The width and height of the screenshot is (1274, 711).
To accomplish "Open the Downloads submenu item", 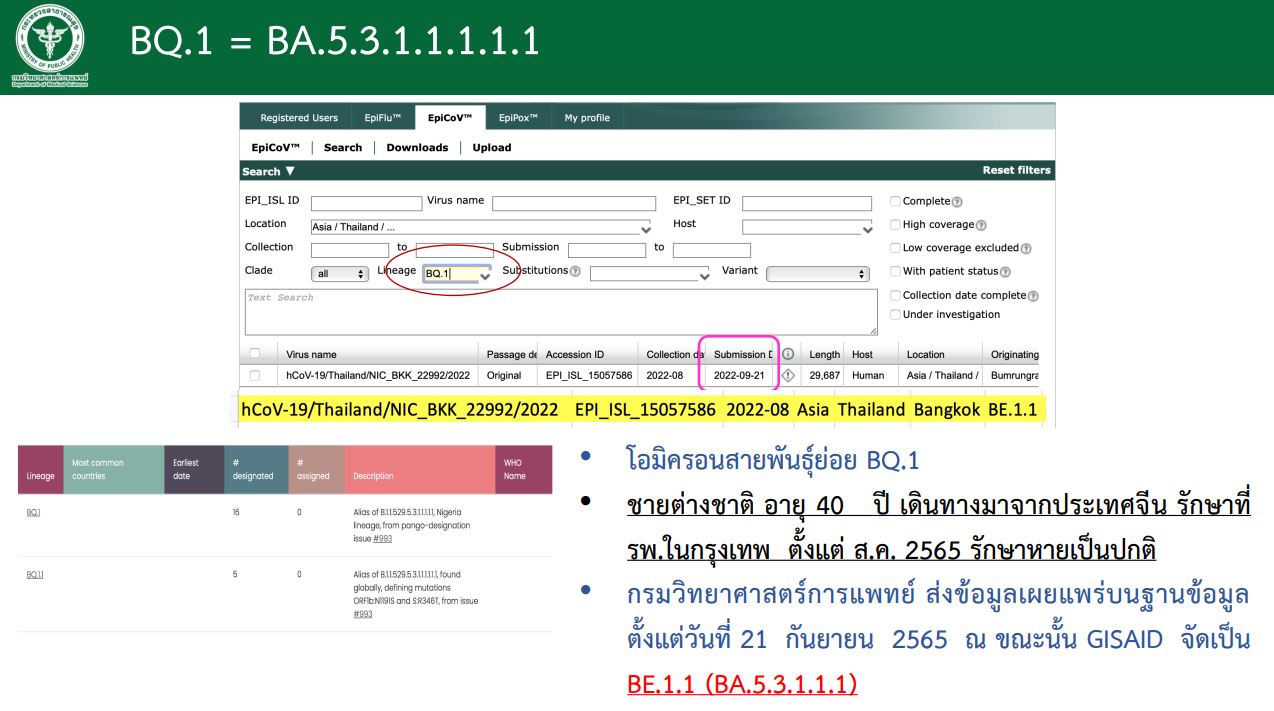I will click(x=417, y=147).
